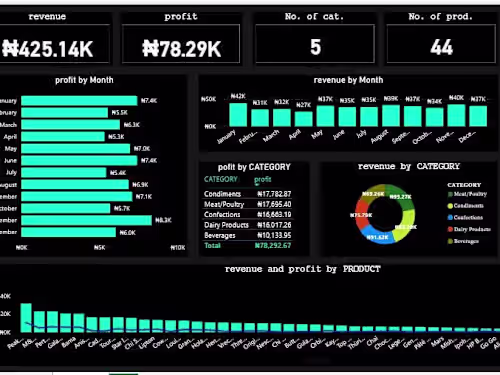The height and width of the screenshot is (375, 500).
Task: Click the Beverages row in profit table
Action: coord(247,235)
